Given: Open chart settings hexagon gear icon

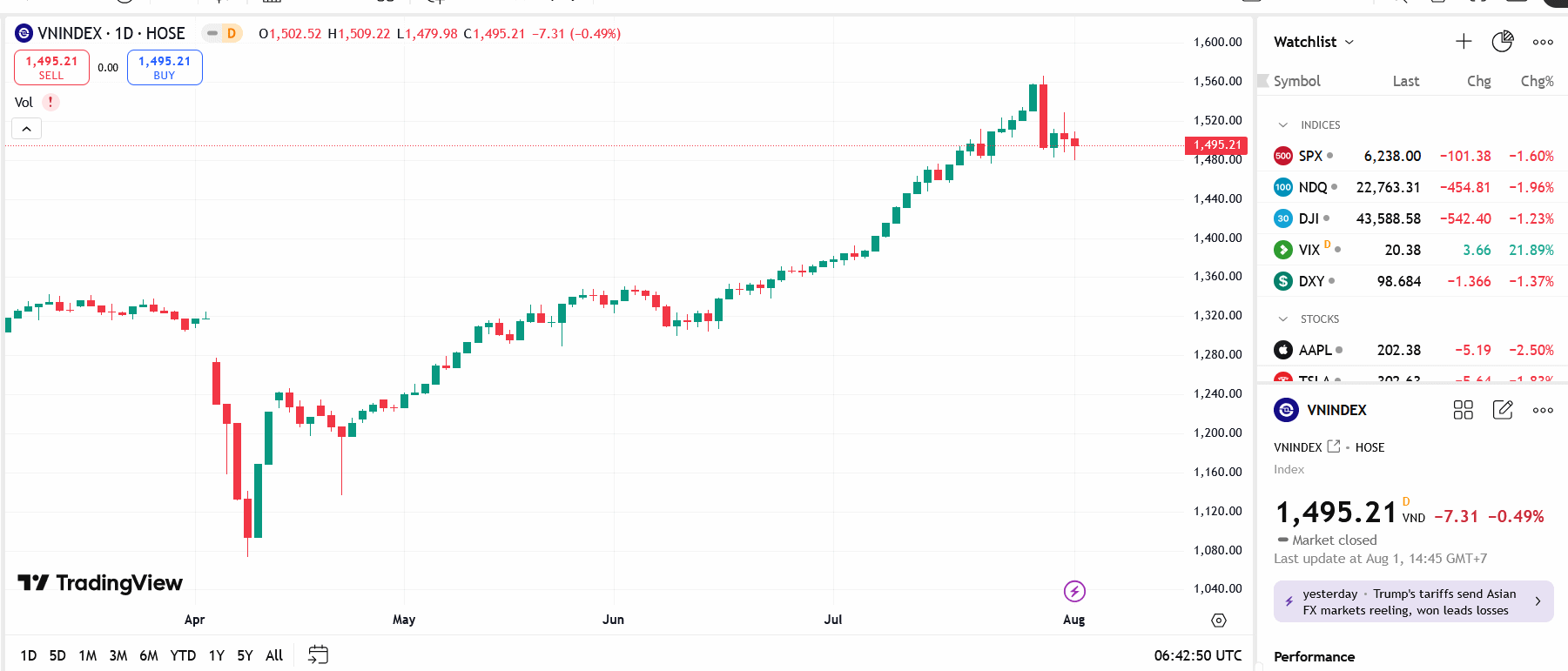Looking at the screenshot, I should pos(1219,620).
